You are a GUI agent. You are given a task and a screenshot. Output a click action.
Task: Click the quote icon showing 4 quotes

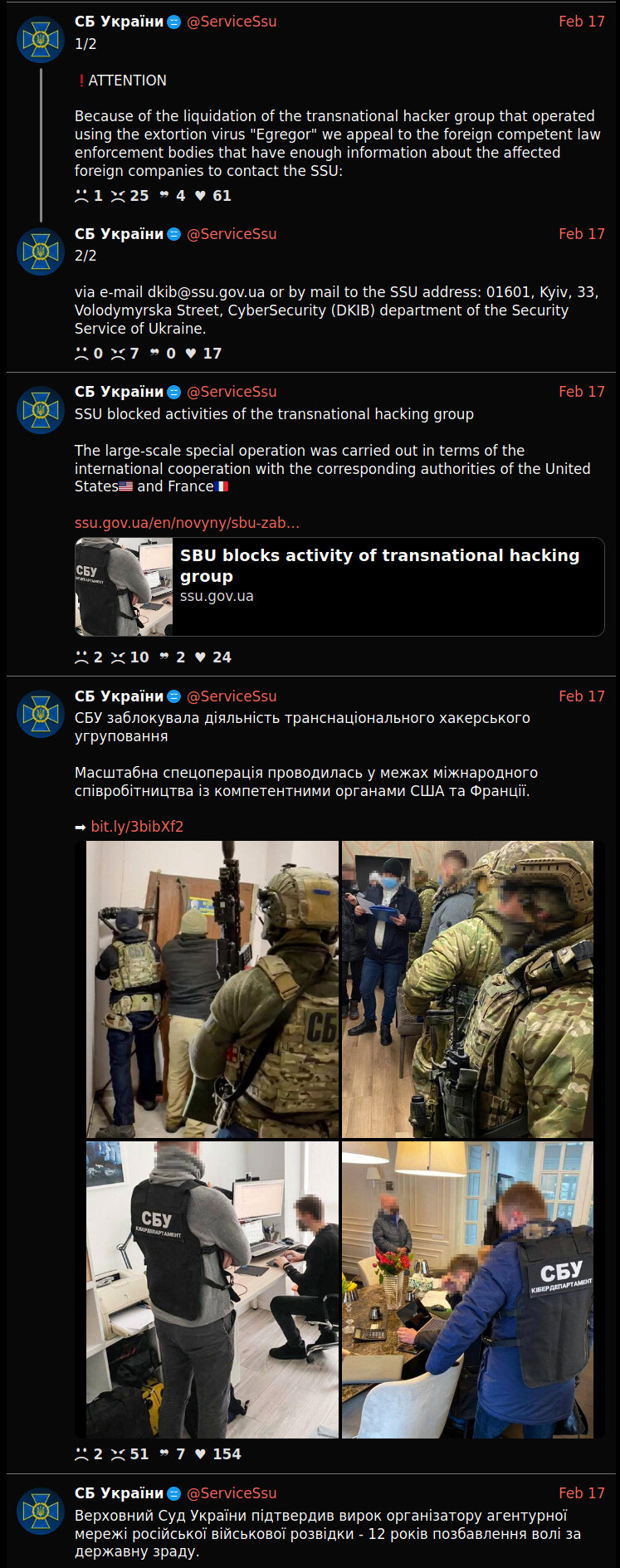click(164, 196)
